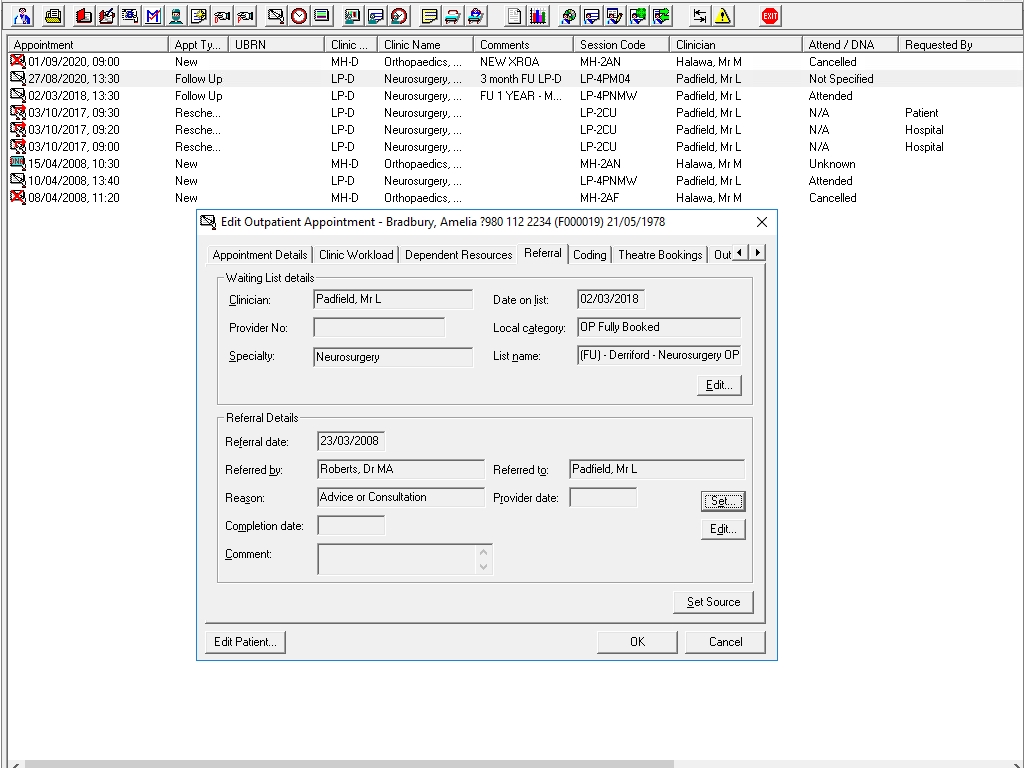Viewport: 1024px width, 768px height.
Task: Click the Set Source button
Action: point(713,602)
